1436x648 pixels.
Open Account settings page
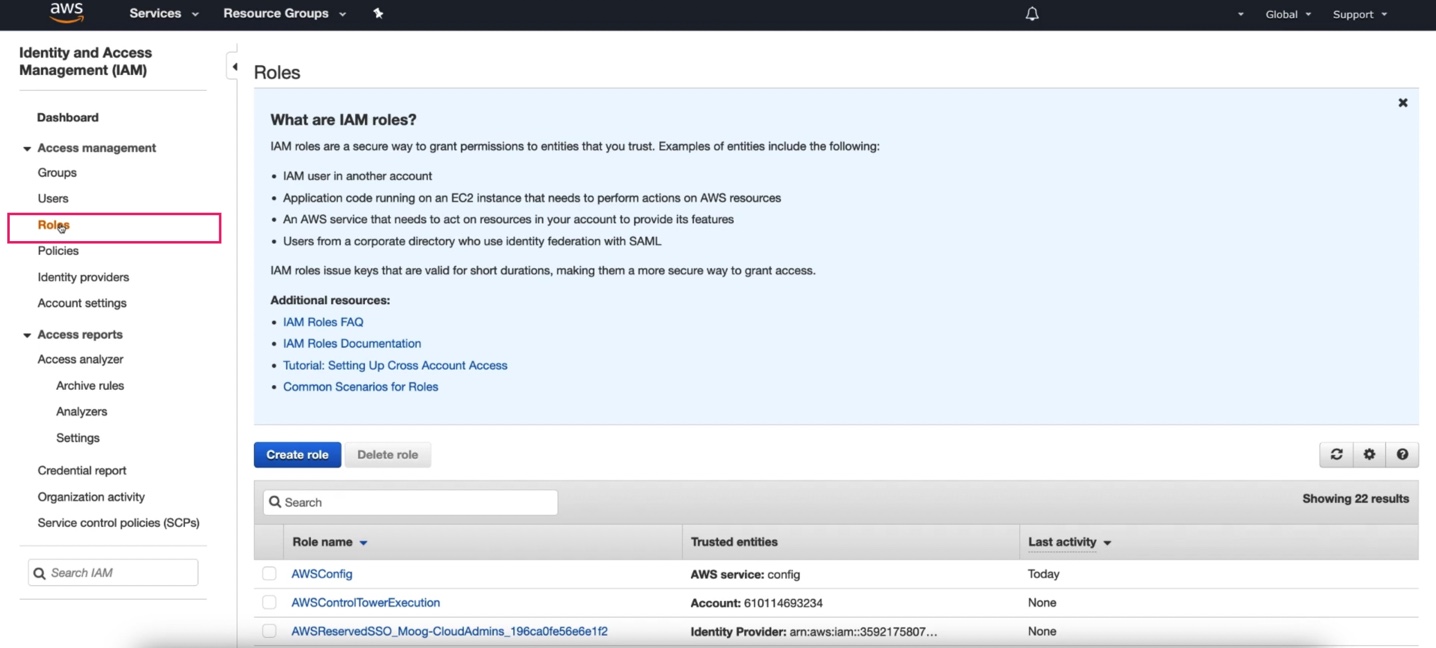pyautogui.click(x=82, y=303)
